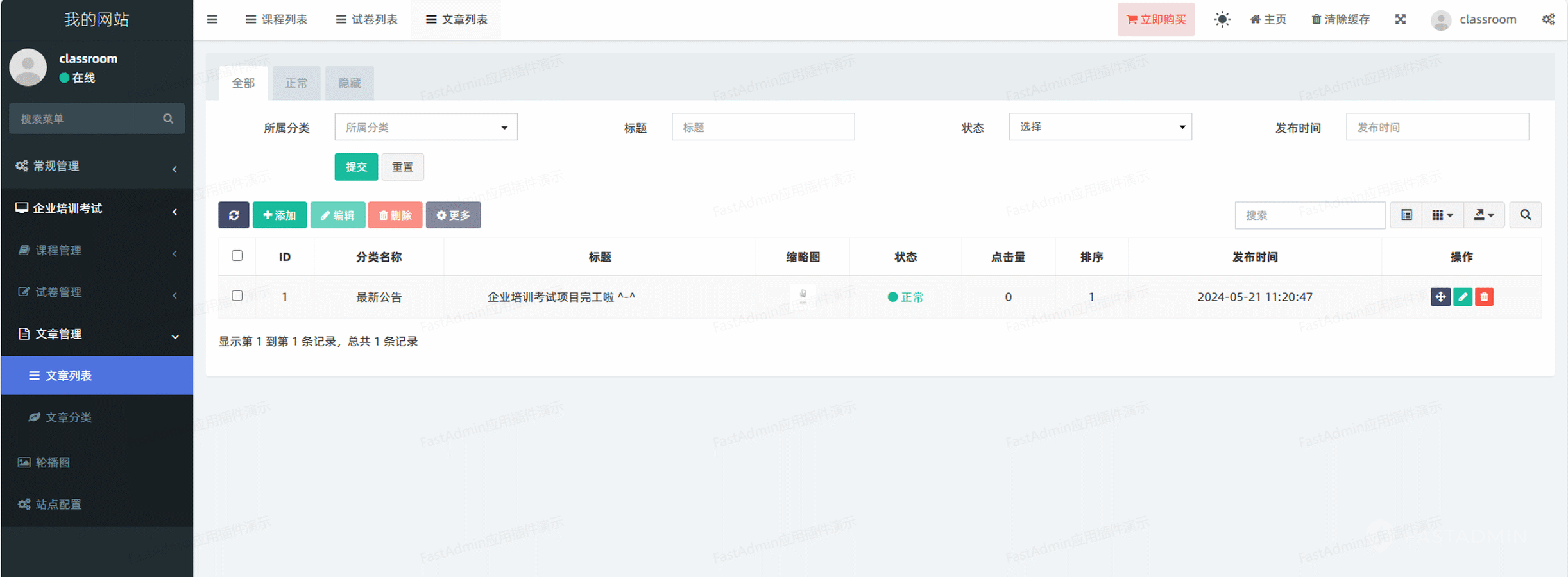The height and width of the screenshot is (577, 1568).
Task: Click the fullscreen expand icon in header
Action: [1401, 19]
